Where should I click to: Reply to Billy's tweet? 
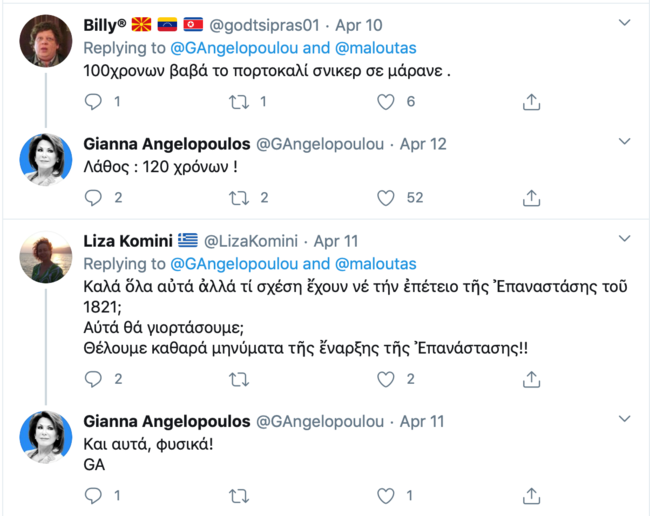(93, 101)
